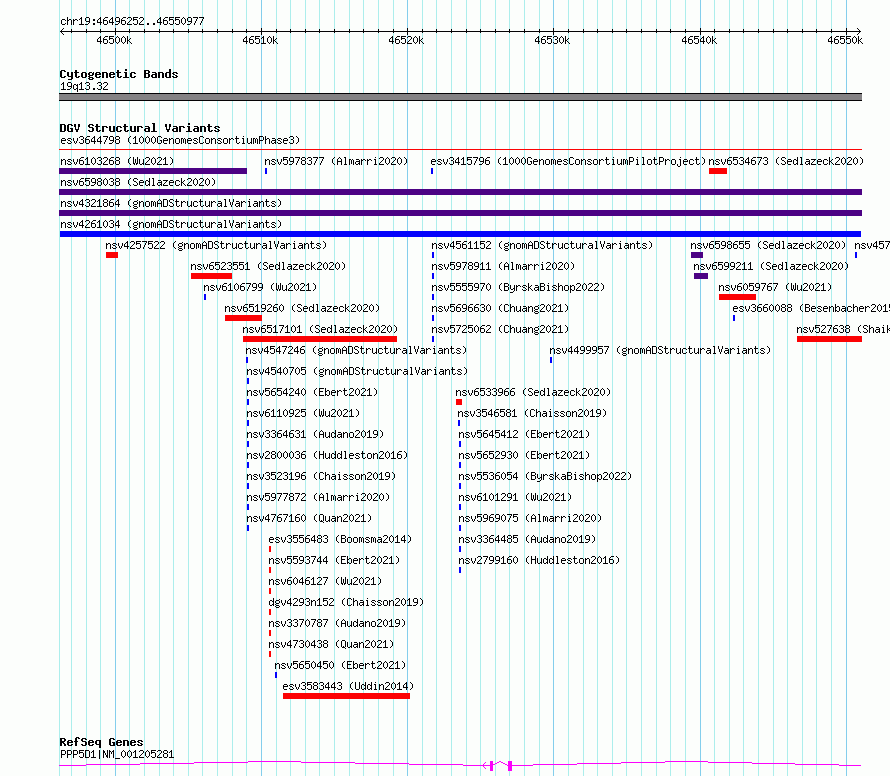The image size is (890, 776).
Task: Select the red nsv6534673 (Sedlazeck2020) bar
Action: point(717,171)
